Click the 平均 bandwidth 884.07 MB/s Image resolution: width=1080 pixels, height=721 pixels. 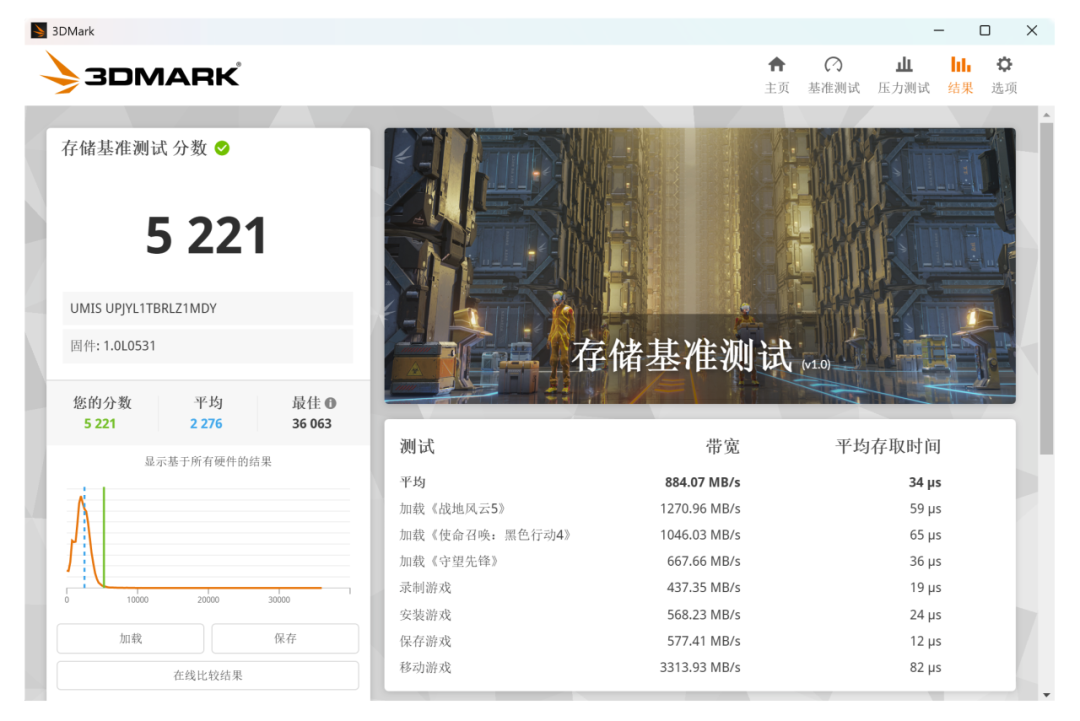coord(703,482)
